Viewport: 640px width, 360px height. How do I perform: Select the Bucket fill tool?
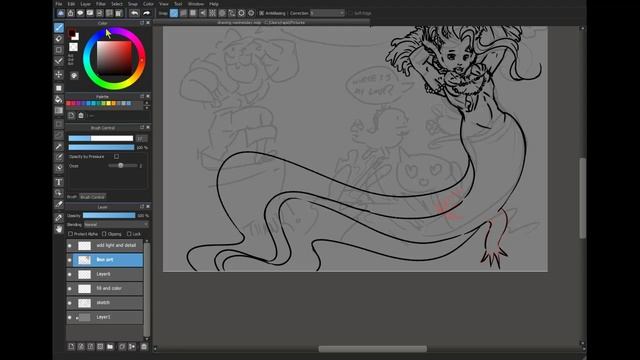[59, 99]
